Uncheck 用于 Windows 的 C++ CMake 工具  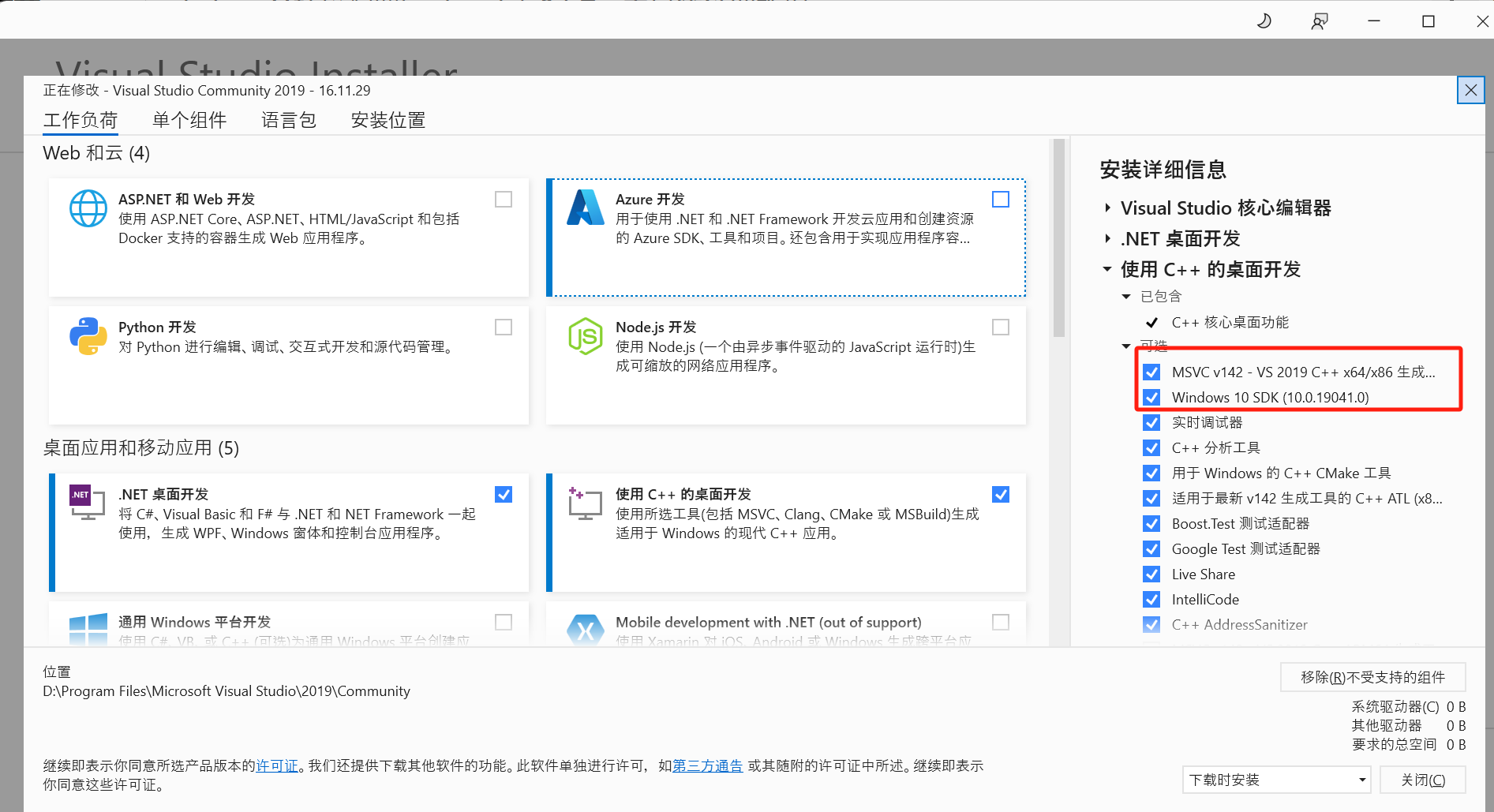click(x=1151, y=473)
